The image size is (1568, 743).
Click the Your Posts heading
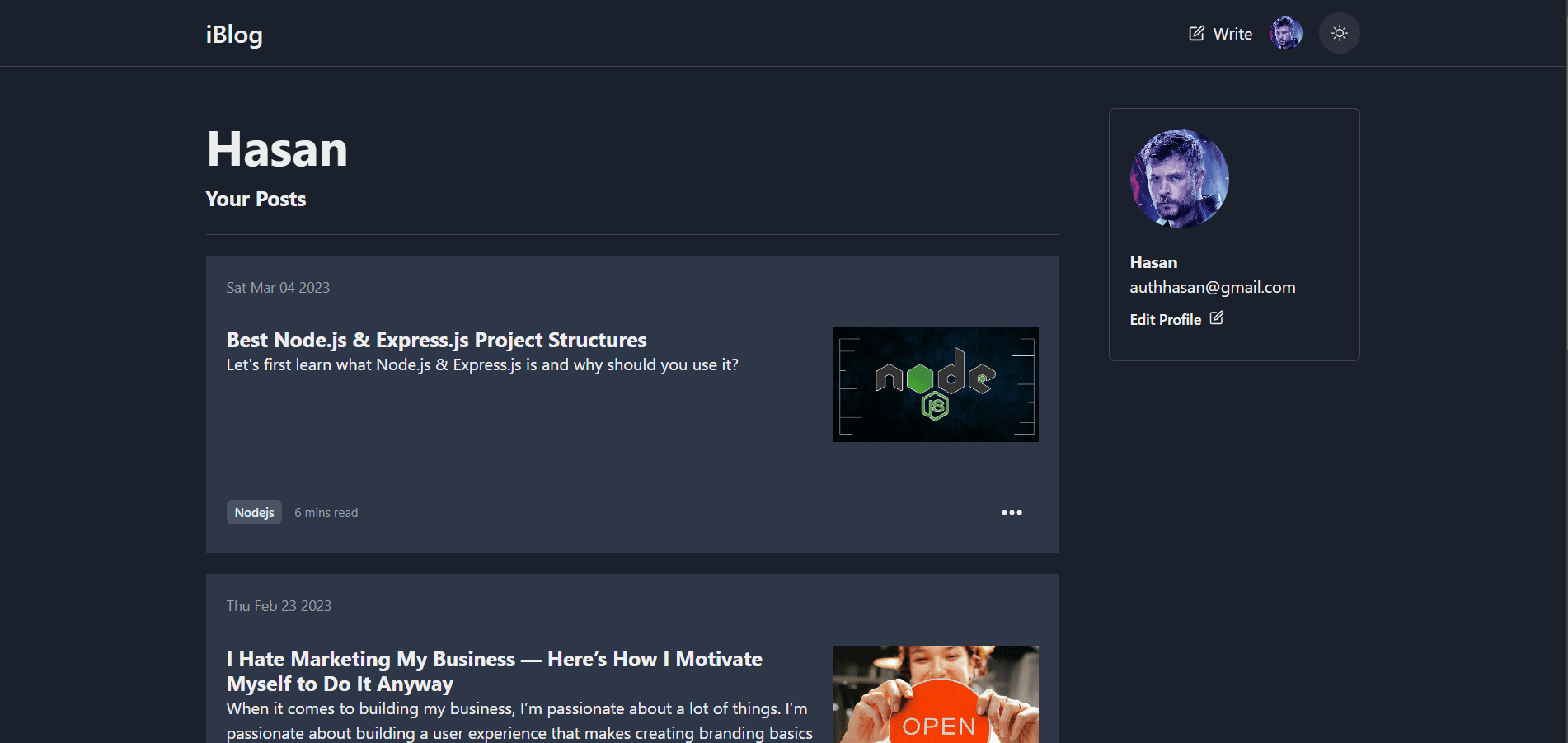[256, 199]
